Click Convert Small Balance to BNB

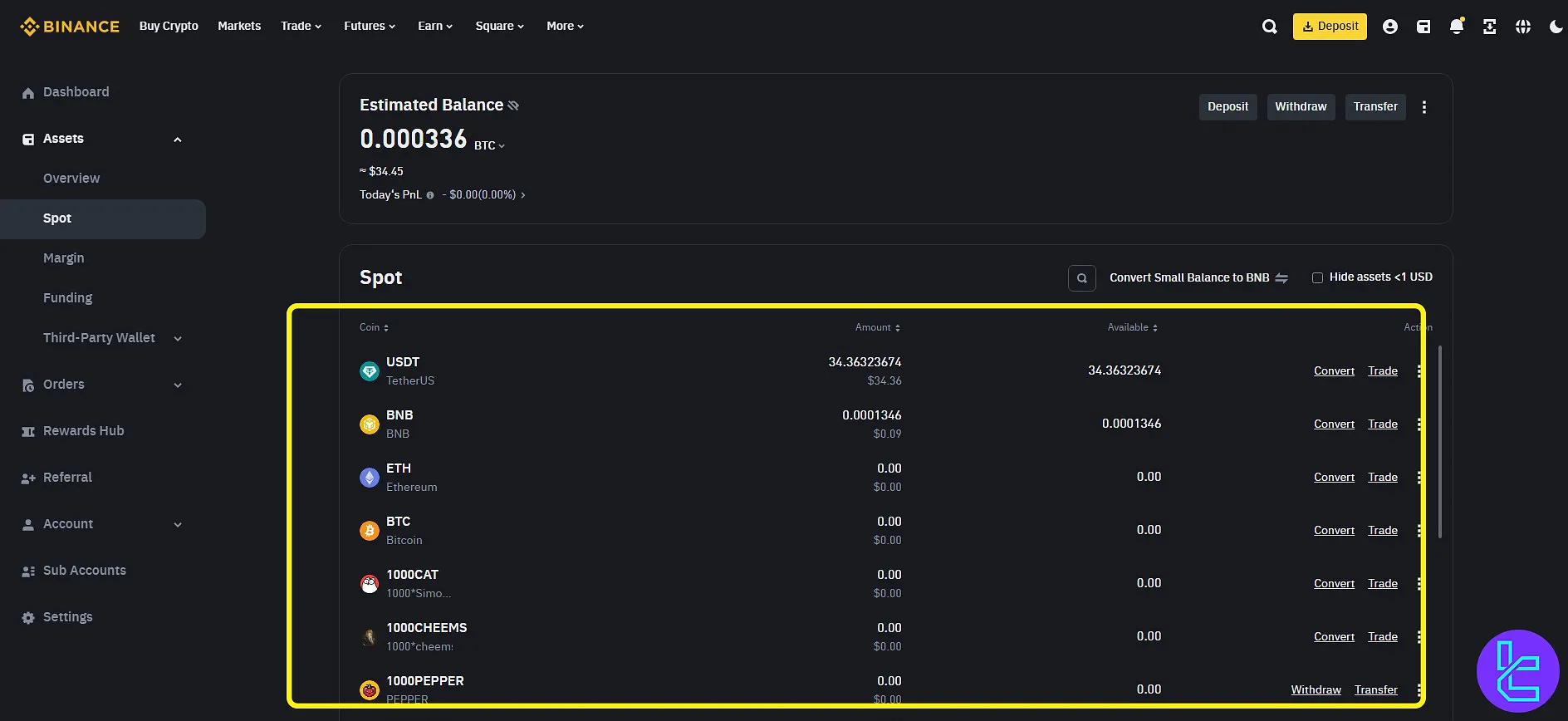(1198, 278)
